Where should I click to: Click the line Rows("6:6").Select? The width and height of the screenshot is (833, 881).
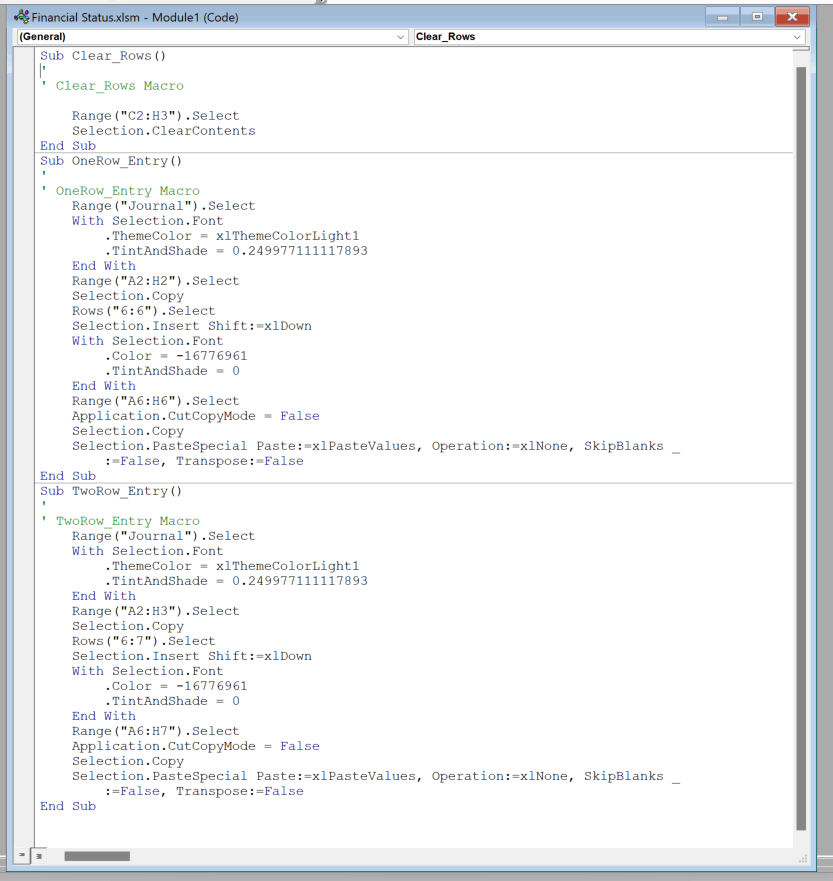143,311
